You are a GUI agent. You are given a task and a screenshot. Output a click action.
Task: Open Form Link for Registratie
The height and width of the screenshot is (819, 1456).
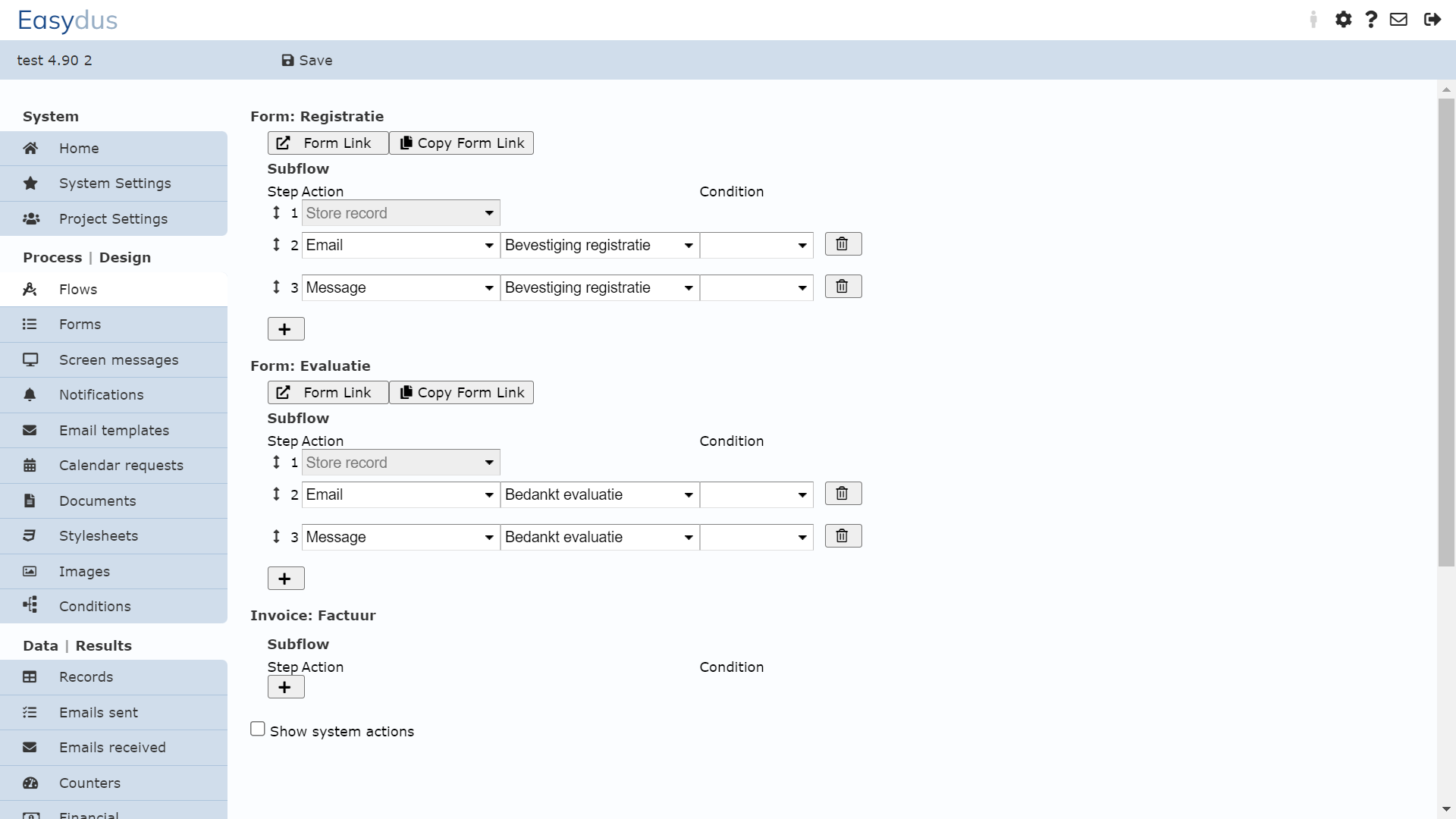point(328,143)
